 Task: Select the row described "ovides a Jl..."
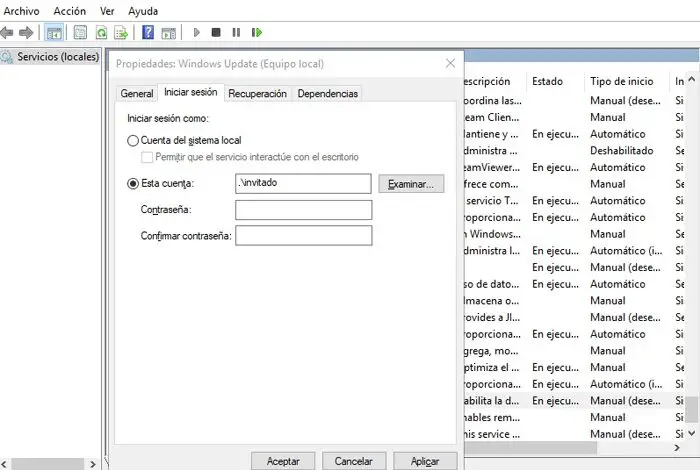tap(575, 317)
